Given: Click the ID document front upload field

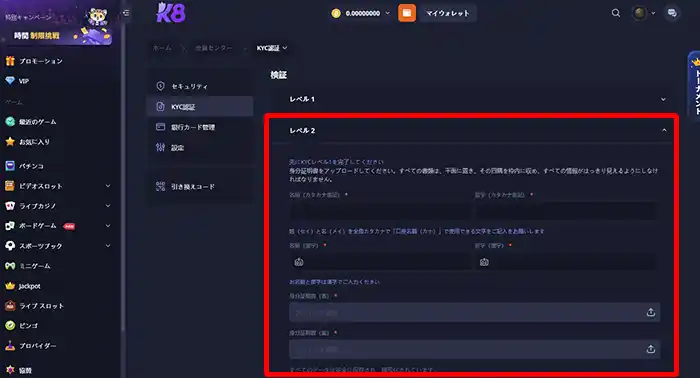Looking at the screenshot, I should (474, 312).
